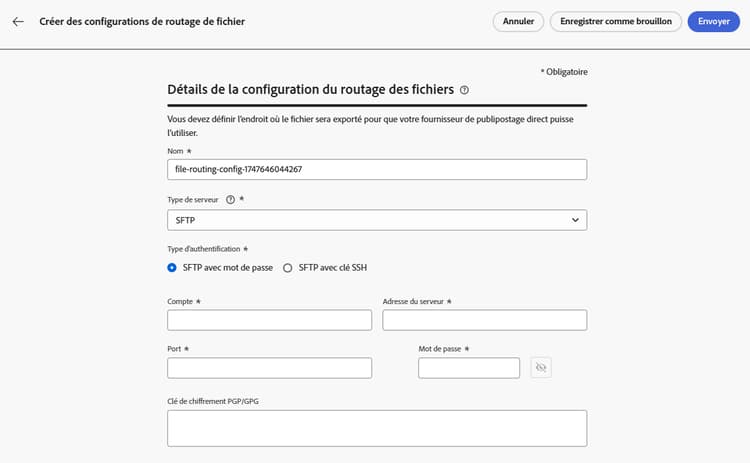Focus the Mot de passe field
Viewport: 750px width, 463px height.
coord(468,368)
